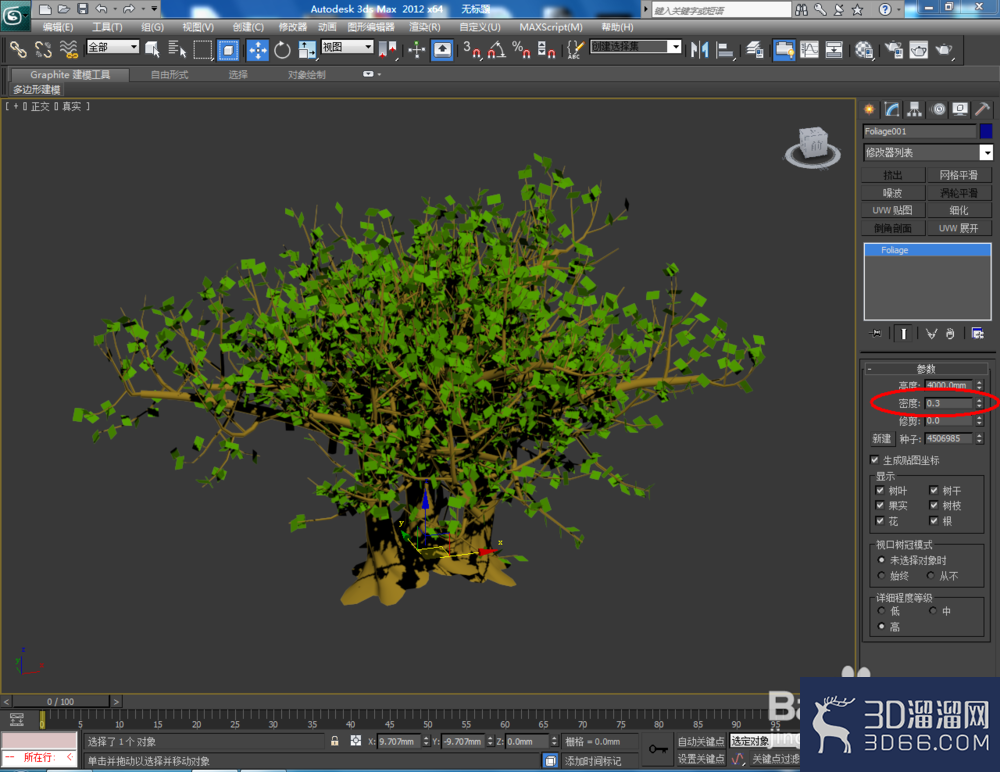Apply the 网格平滑 modifier button
The width and height of the screenshot is (1000, 772).
959,175
